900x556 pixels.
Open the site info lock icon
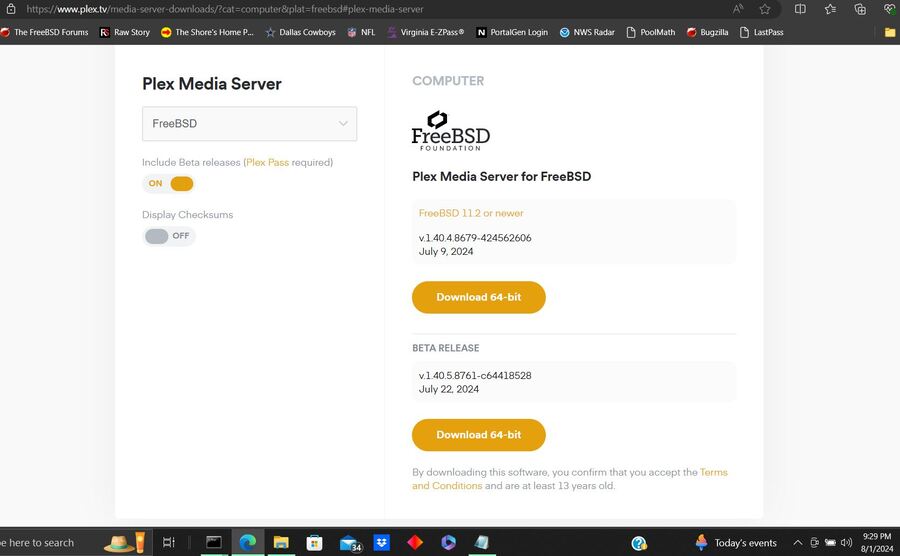pos(10,9)
